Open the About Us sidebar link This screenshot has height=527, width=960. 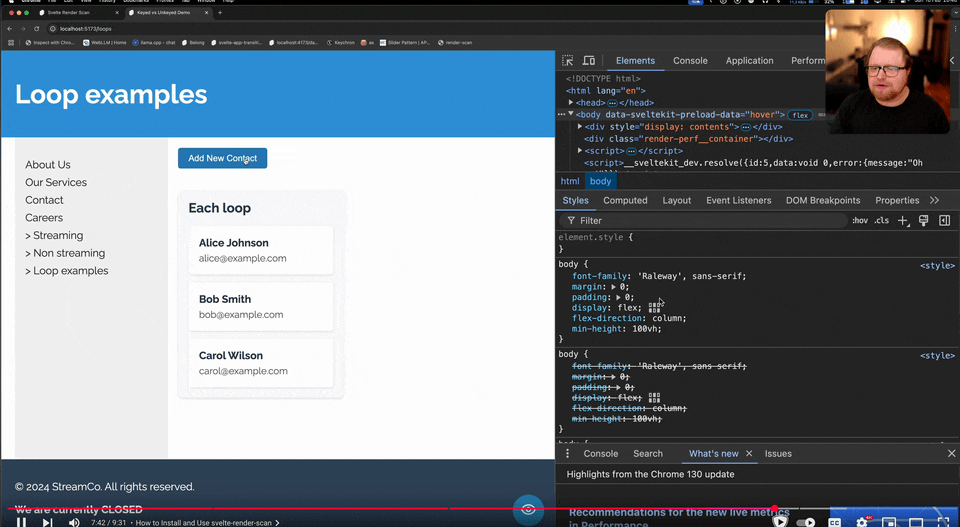pos(48,165)
